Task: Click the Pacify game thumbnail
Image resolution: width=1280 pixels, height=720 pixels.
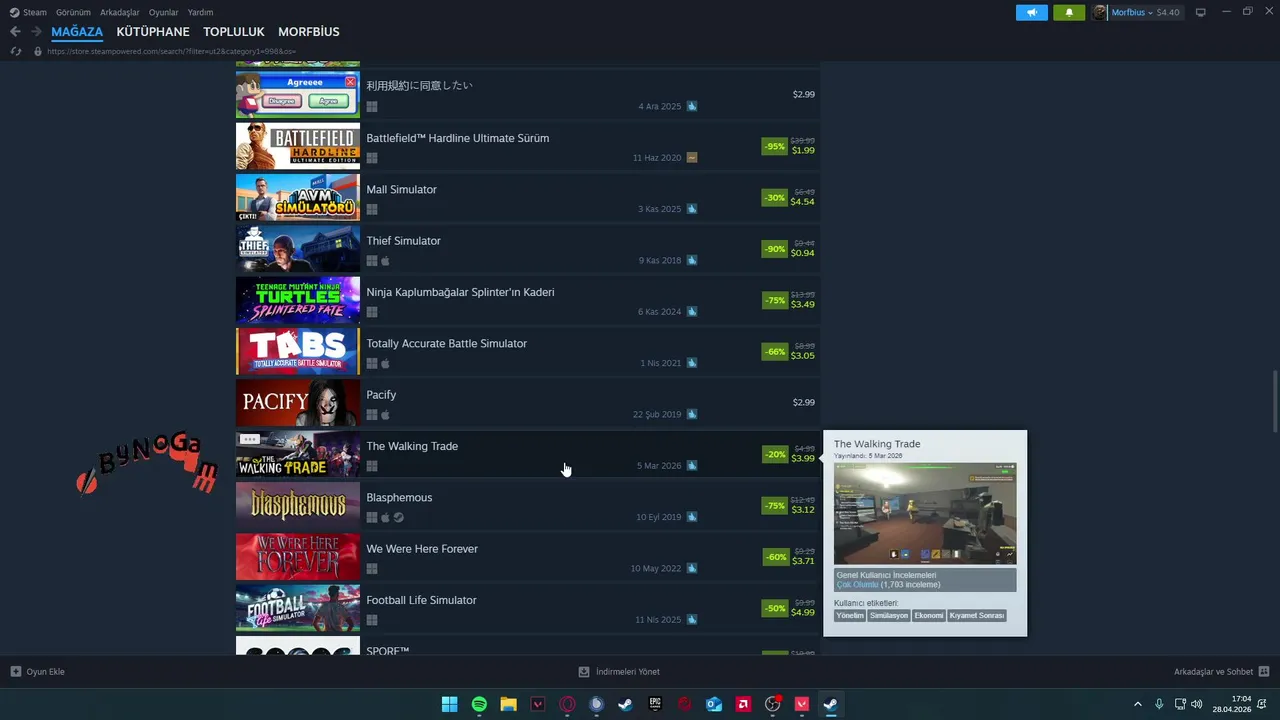Action: (298, 403)
